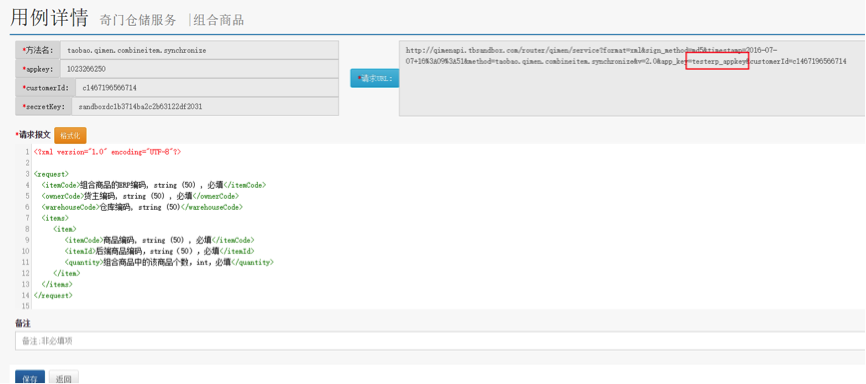Viewport: 866px width, 384px height.
Task: Focus the customerId input field
Action: click(x=207, y=87)
